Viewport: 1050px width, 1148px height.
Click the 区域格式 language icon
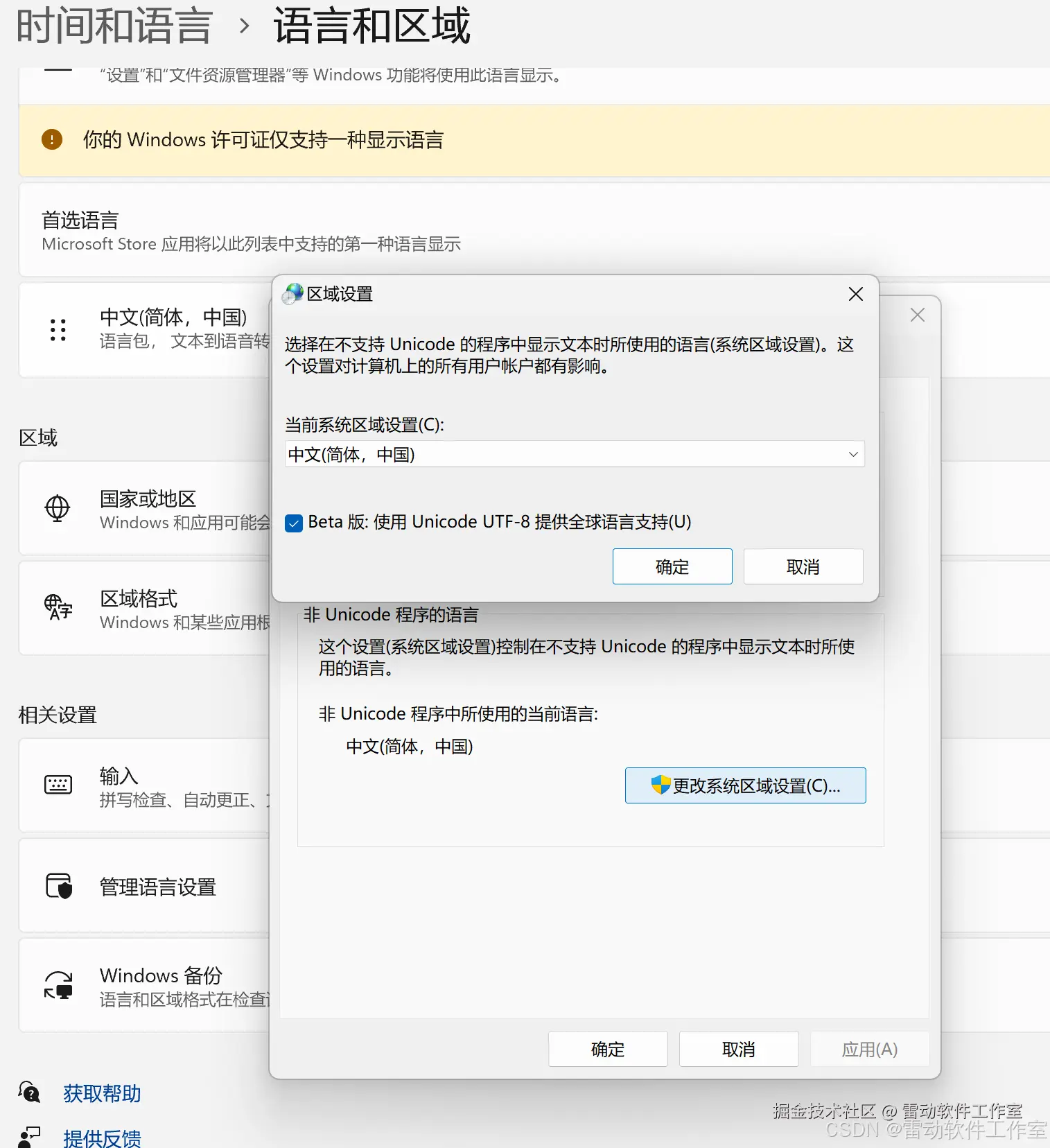point(58,607)
